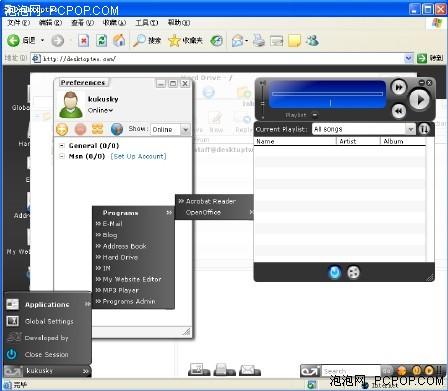Collapse the General (0/0) contact group
Image resolution: width=448 pixels, height=391 pixels.
62,146
